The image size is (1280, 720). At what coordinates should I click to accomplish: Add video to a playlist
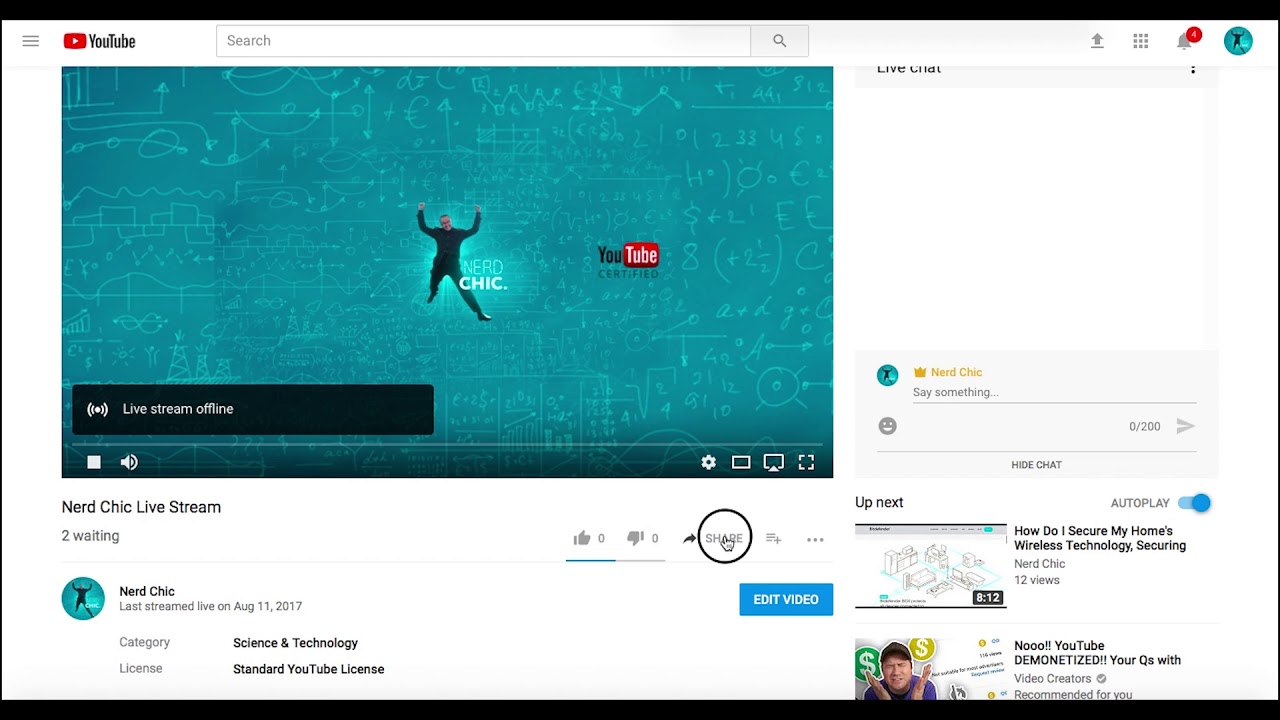(x=773, y=538)
